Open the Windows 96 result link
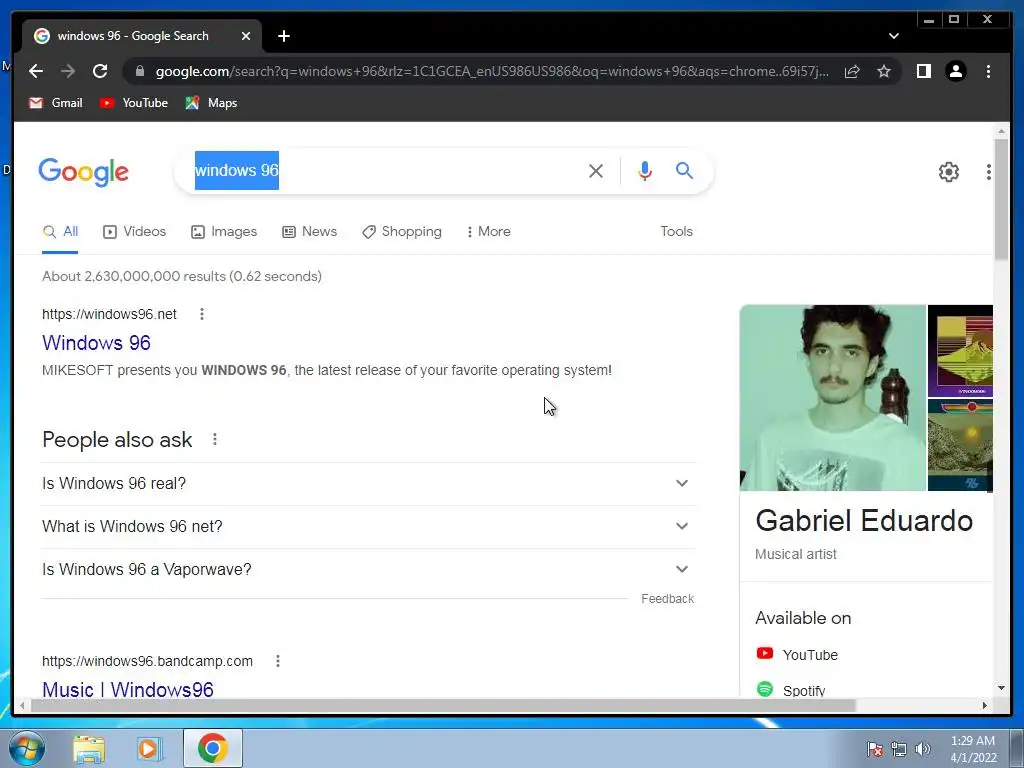1024x768 pixels. 96,343
